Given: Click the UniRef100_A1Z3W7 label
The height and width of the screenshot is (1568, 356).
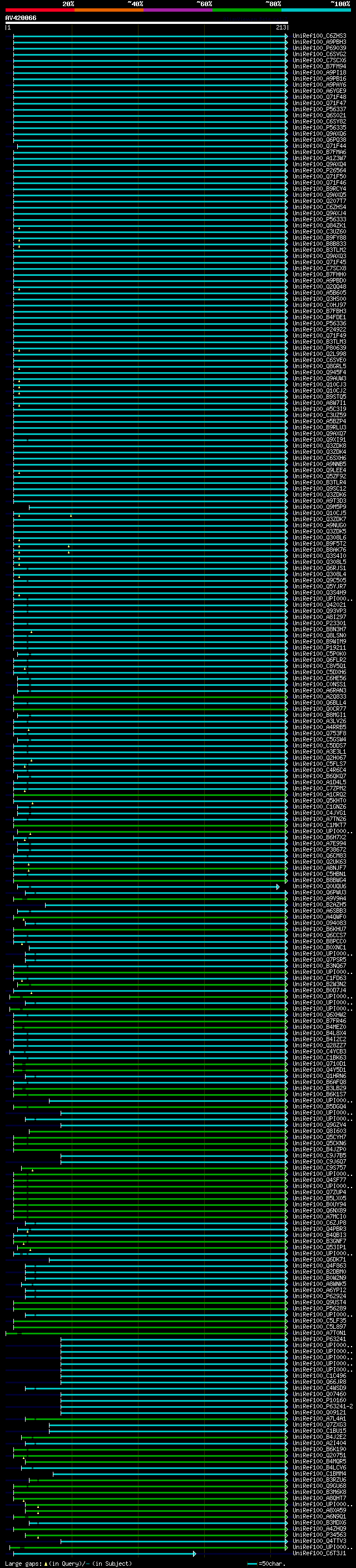Looking at the screenshot, I should (319, 159).
